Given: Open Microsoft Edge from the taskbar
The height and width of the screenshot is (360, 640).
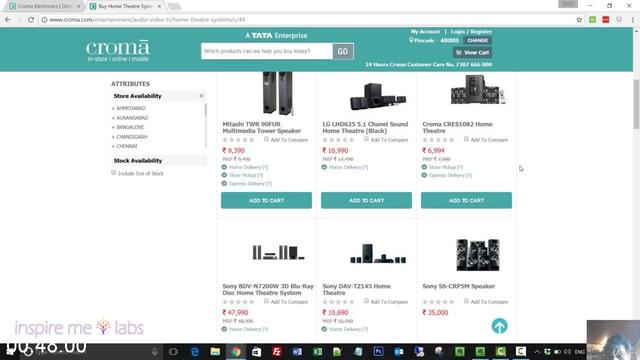Looking at the screenshot, I should click(195, 351).
